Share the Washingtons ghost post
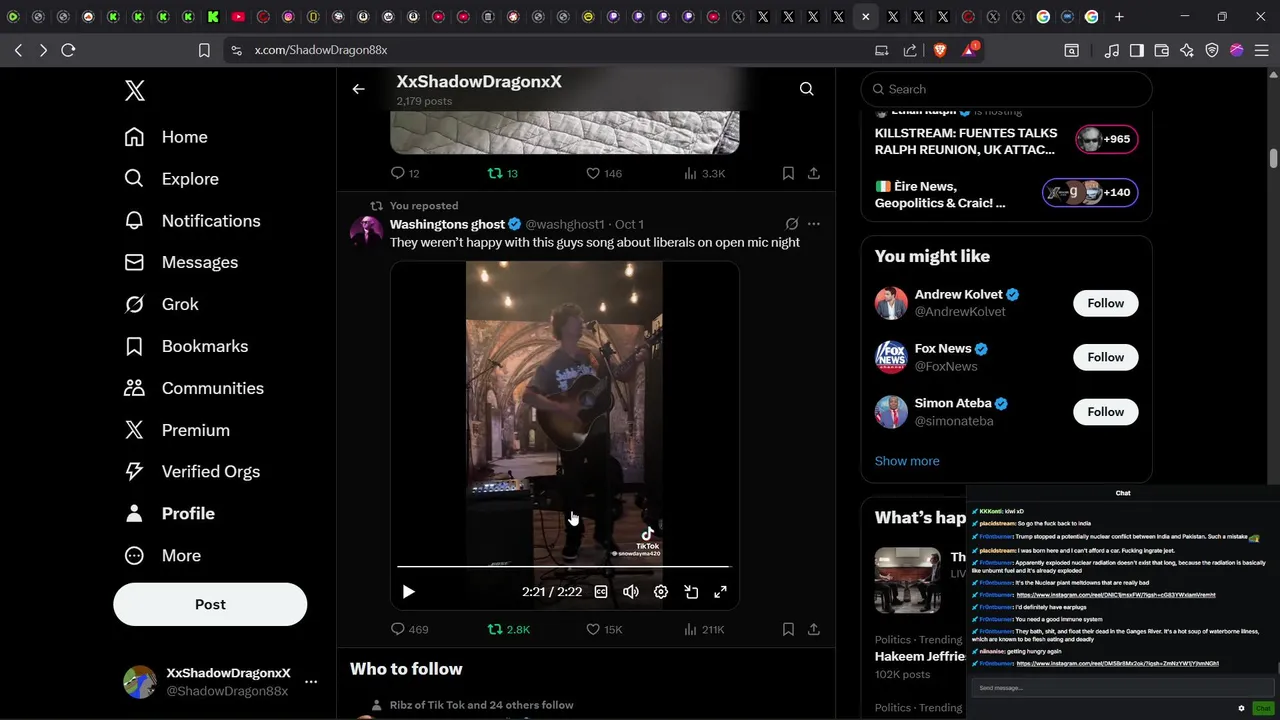Image resolution: width=1280 pixels, height=720 pixels. [814, 629]
